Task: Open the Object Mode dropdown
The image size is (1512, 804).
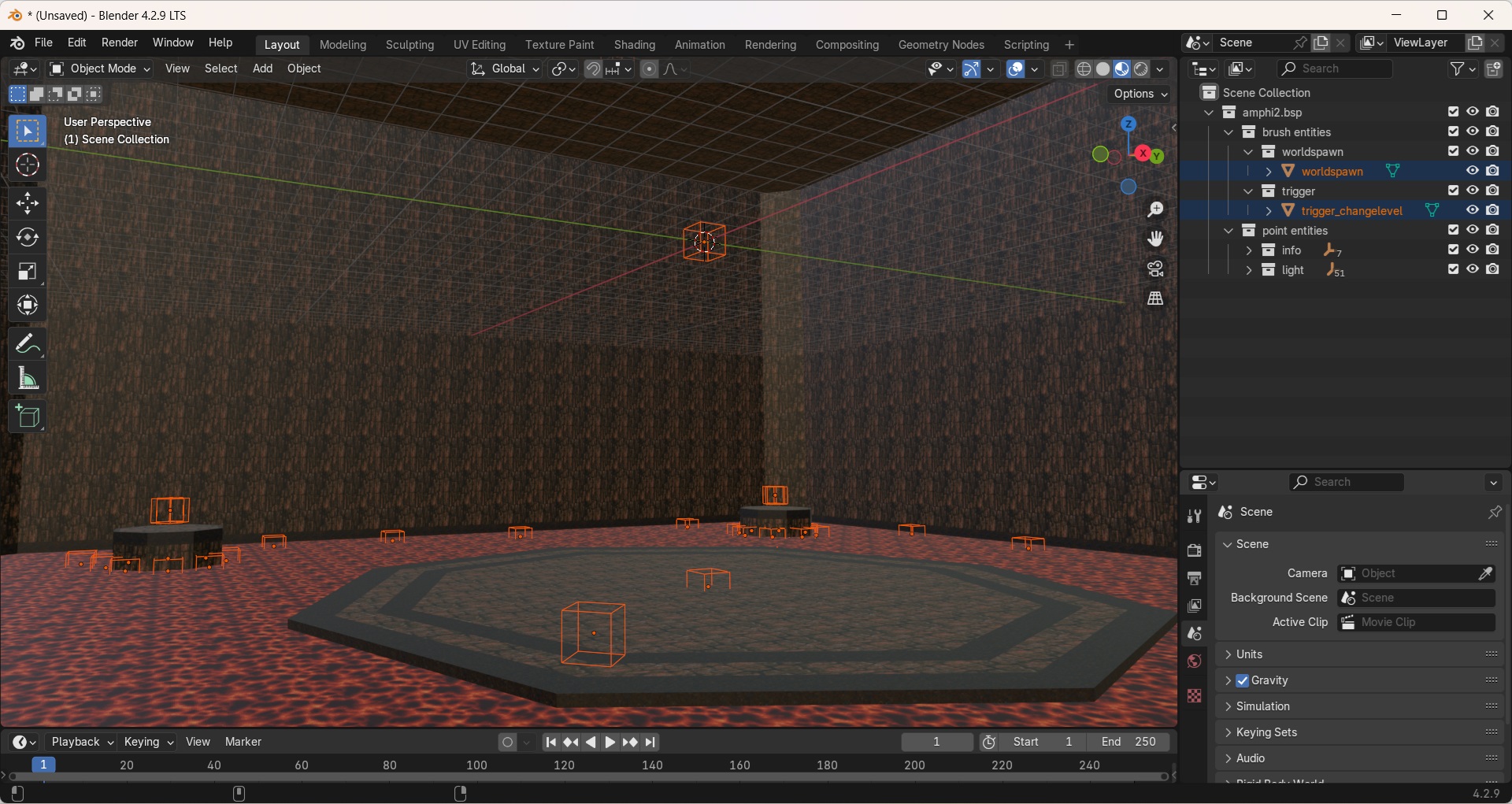Action: (100, 69)
